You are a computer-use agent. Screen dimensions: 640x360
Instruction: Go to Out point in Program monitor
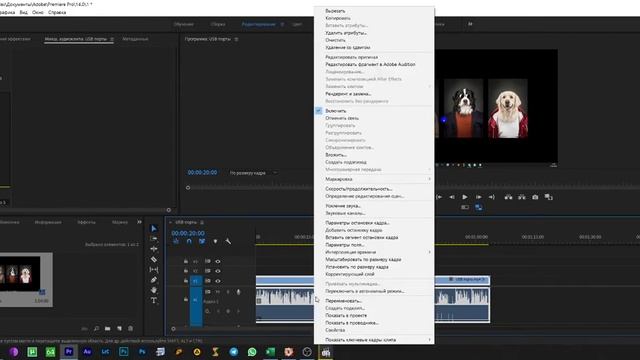(491, 197)
